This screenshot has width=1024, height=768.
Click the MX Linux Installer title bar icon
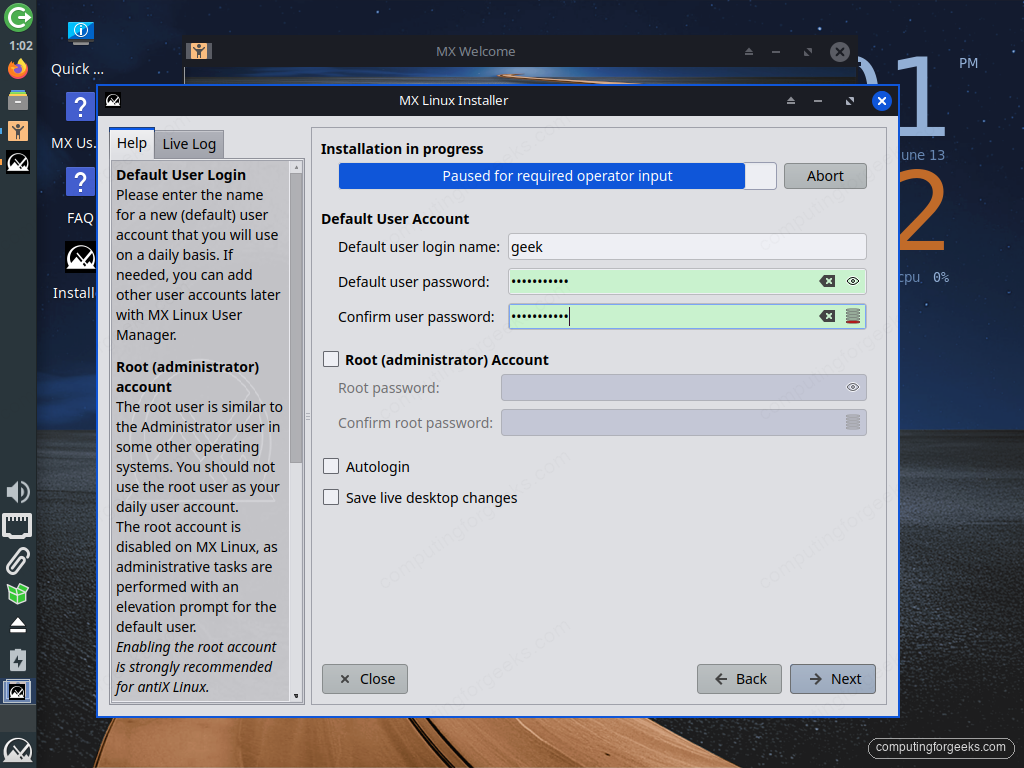click(x=113, y=100)
